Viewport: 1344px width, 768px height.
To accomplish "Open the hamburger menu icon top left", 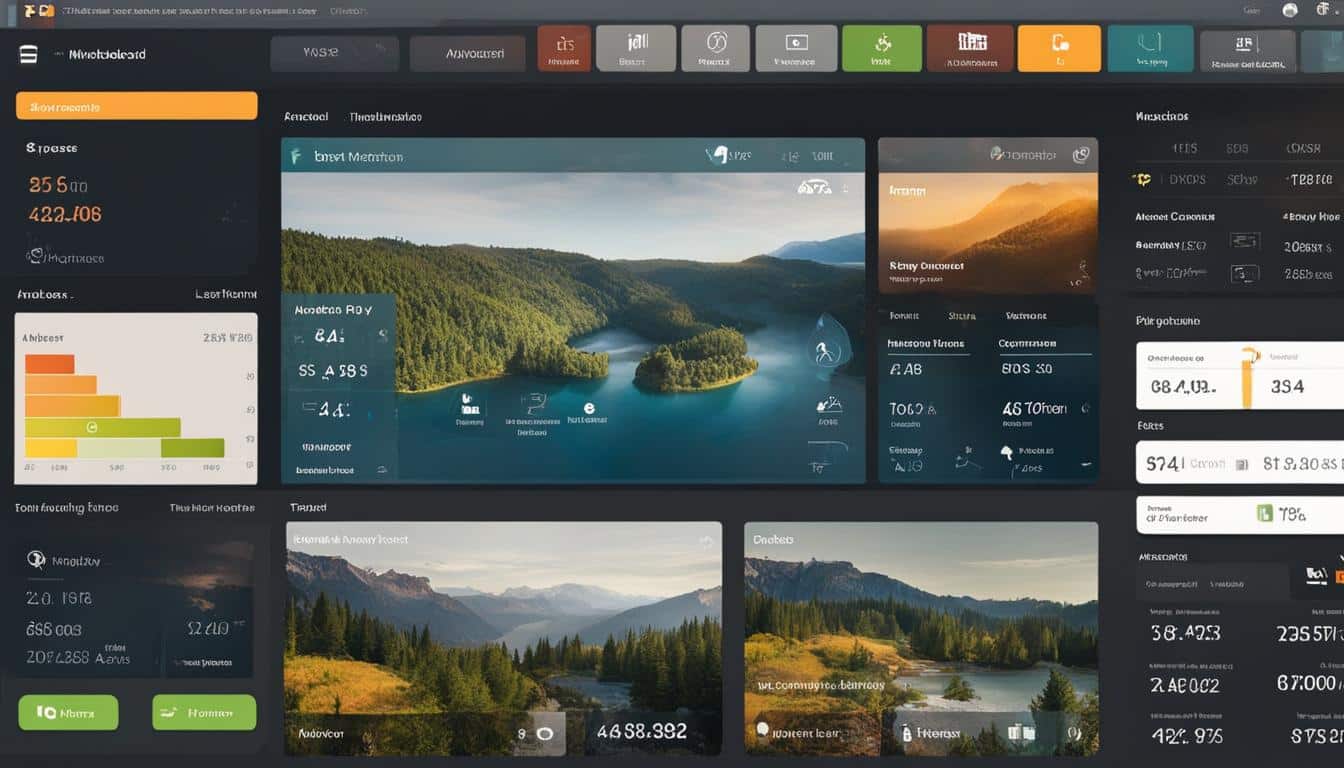I will [28, 54].
